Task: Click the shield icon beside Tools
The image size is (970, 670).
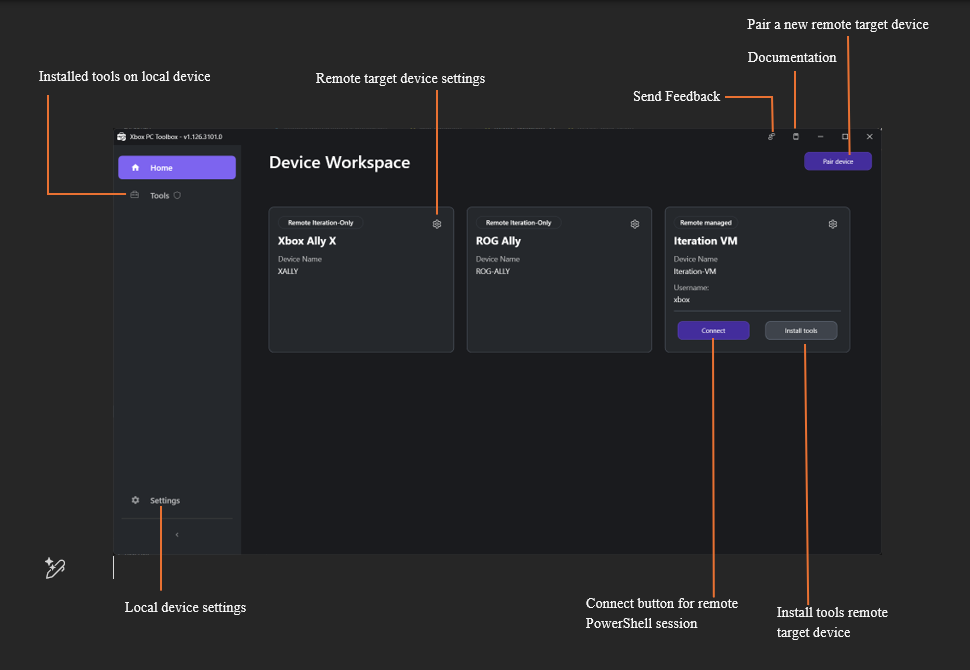Action: pos(177,195)
